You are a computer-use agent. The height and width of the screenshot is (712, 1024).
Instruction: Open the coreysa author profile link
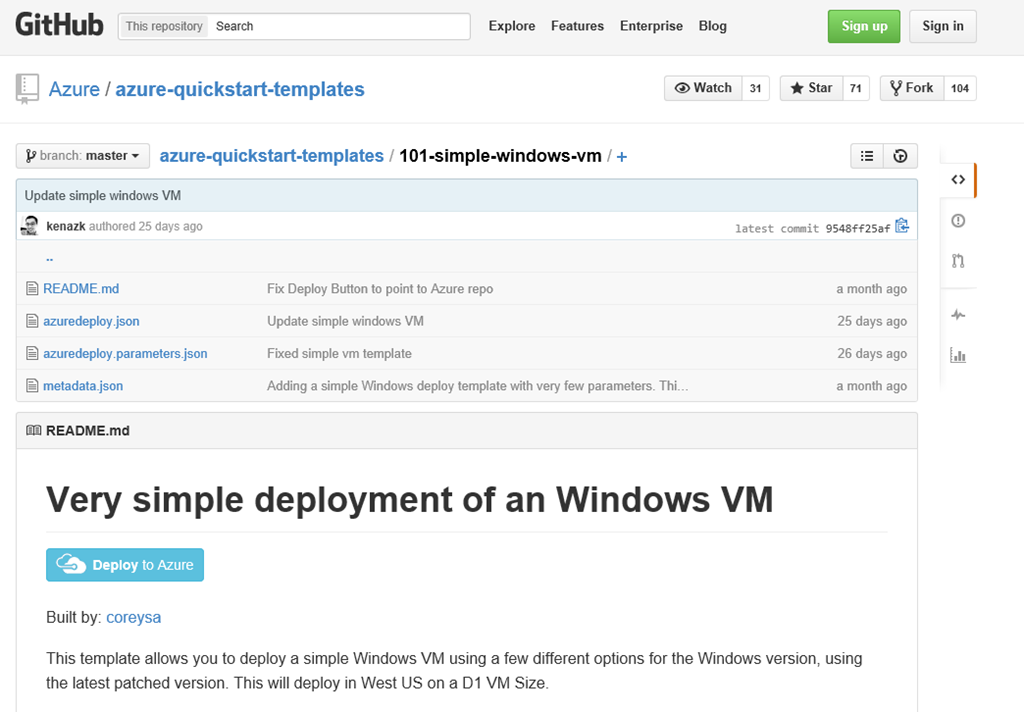coord(133,618)
